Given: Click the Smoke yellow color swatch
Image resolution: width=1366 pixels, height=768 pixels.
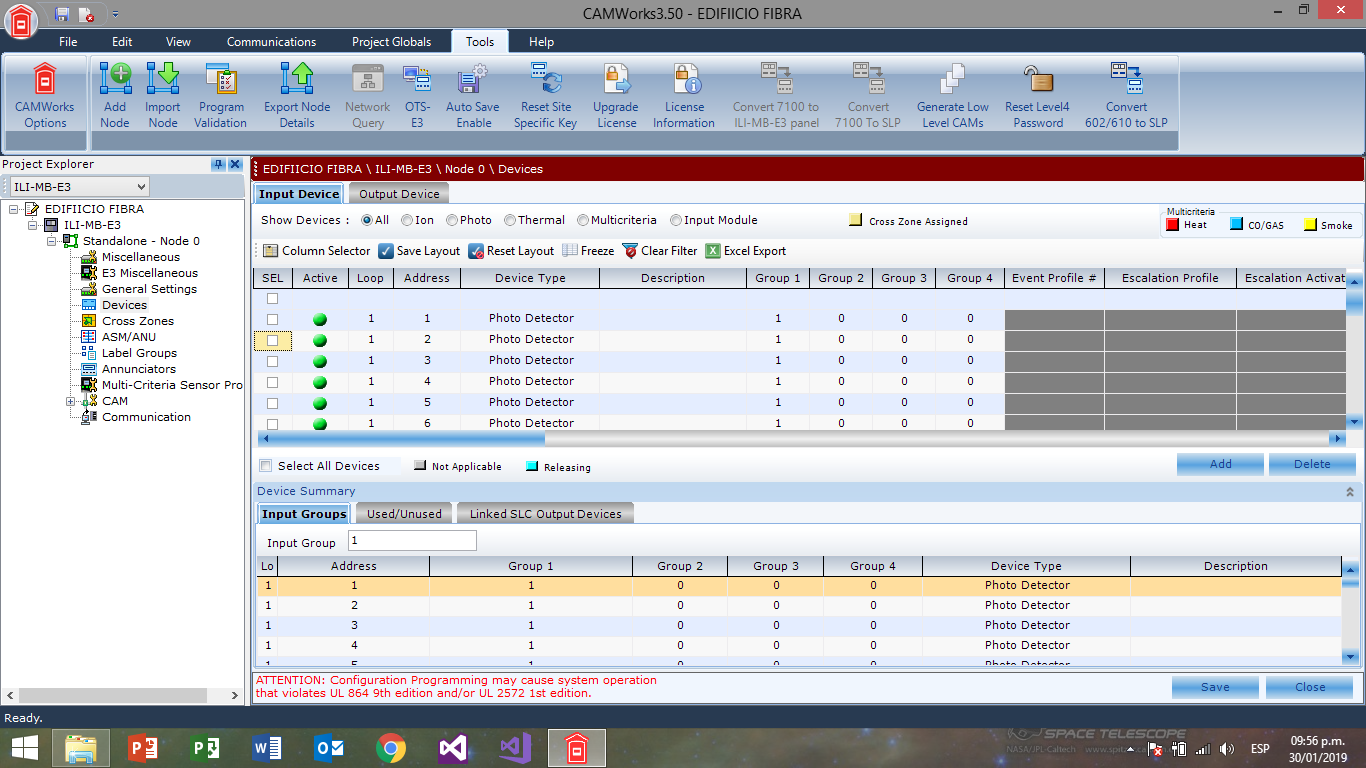Looking at the screenshot, I should pos(1309,225).
